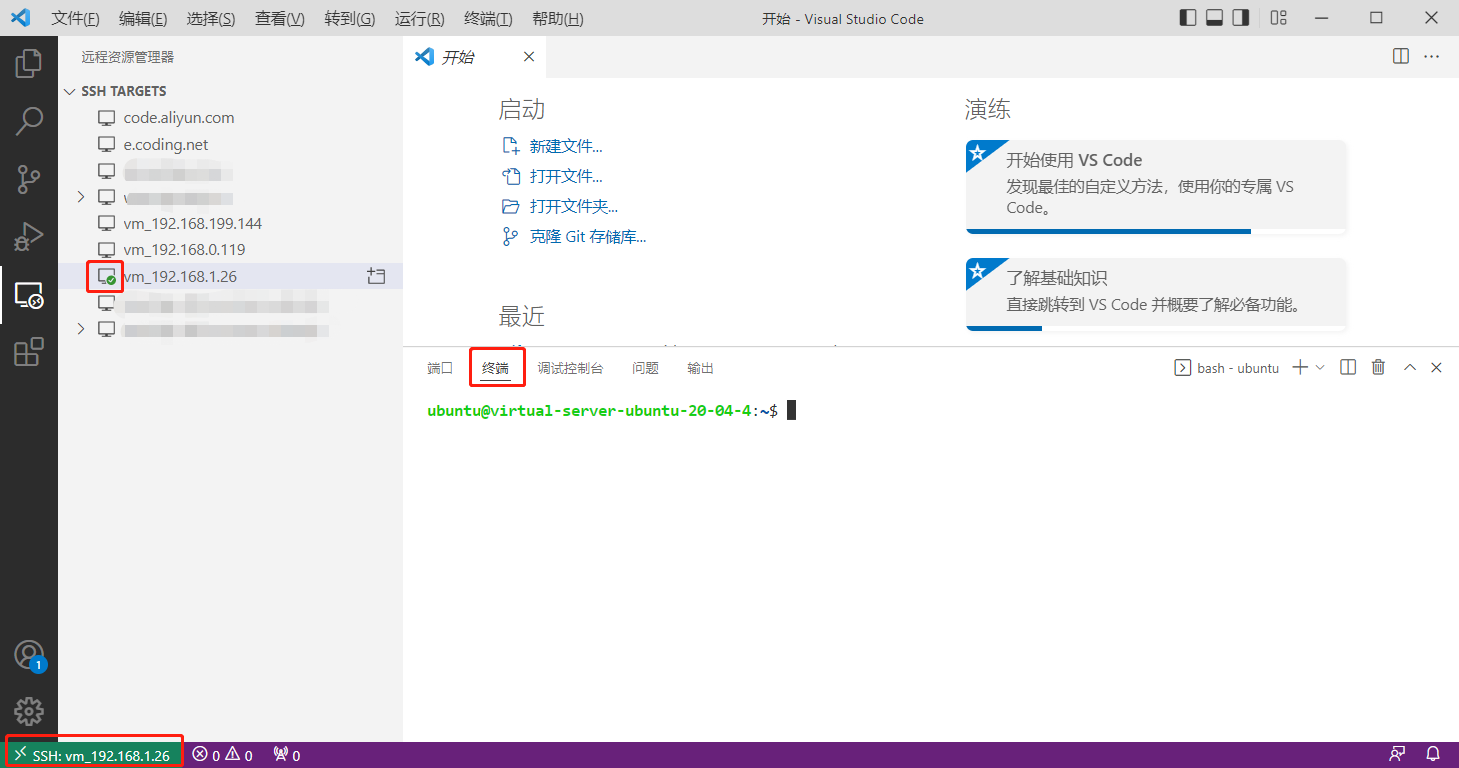Click the SSH: vm_192.168.1.26 remote indicator
Screen dimensions: 1459x768
point(95,755)
